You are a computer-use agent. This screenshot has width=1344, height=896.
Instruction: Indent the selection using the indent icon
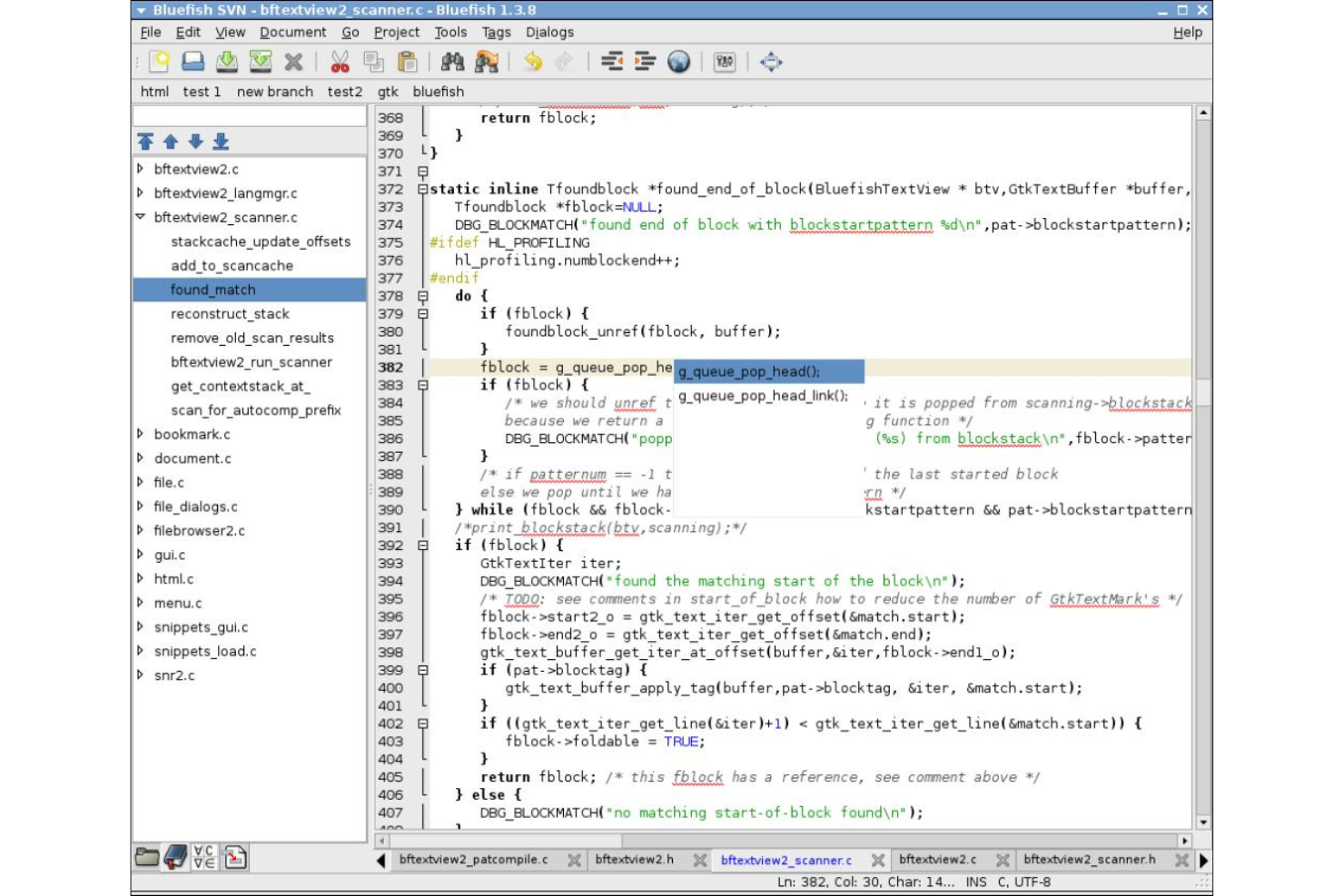[x=647, y=62]
